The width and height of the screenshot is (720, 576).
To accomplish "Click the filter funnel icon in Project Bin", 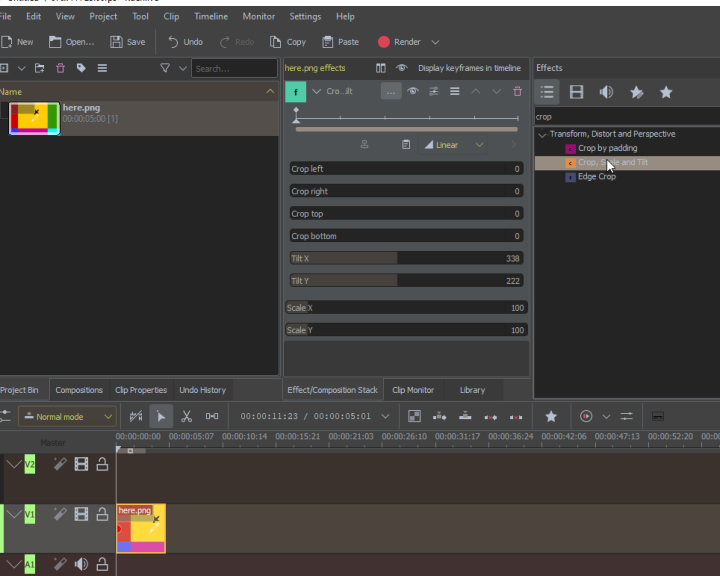I will pyautogui.click(x=165, y=68).
